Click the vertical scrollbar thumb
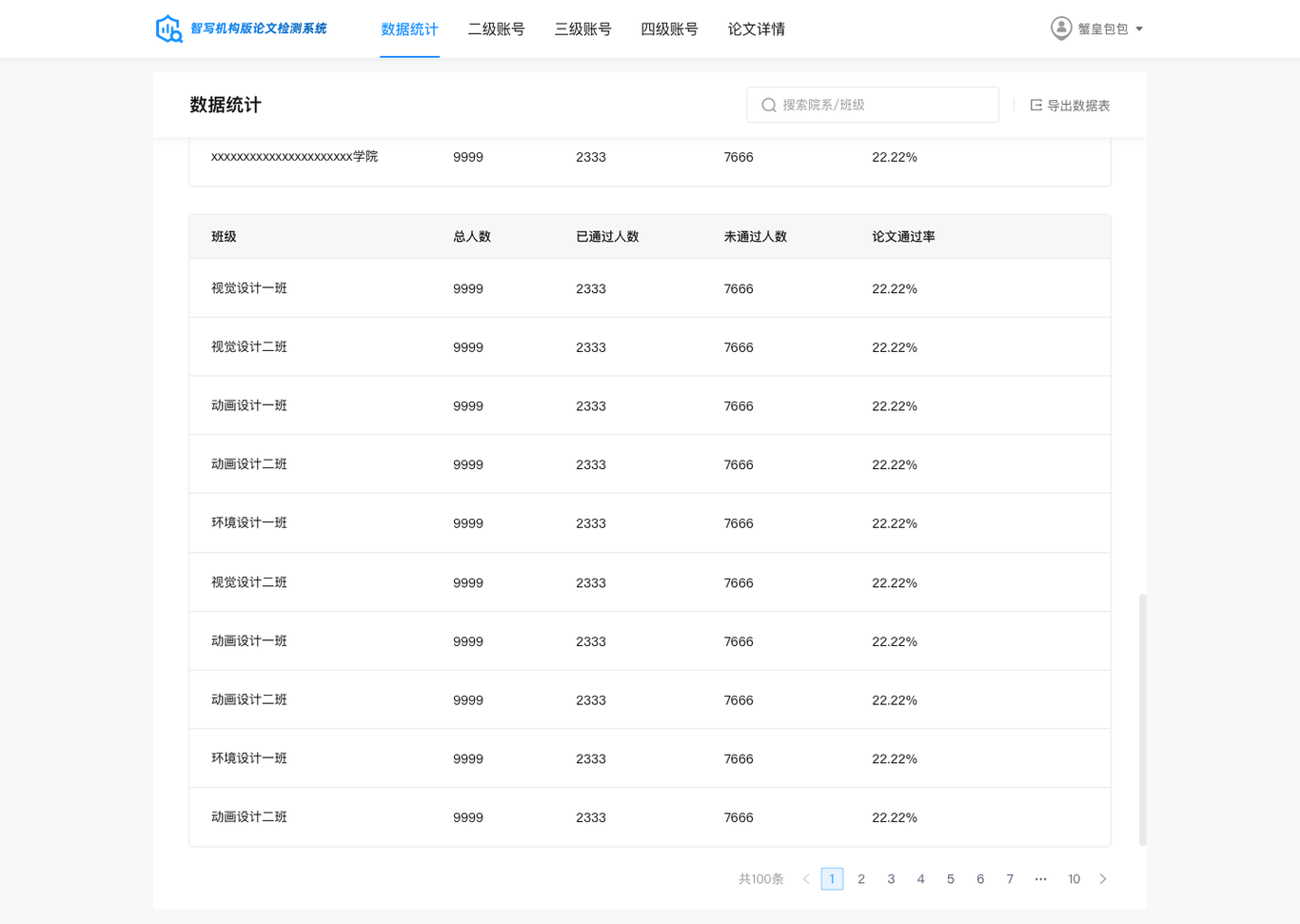1300x924 pixels. coord(1142,719)
